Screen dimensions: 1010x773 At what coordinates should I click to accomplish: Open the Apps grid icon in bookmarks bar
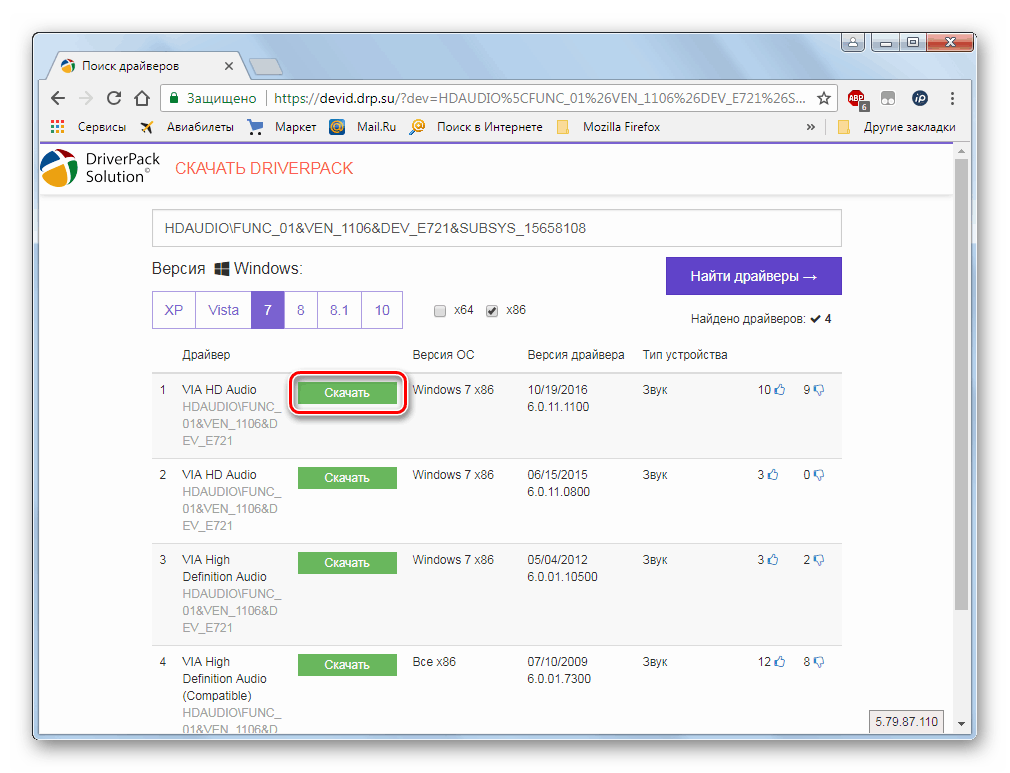click(x=57, y=127)
